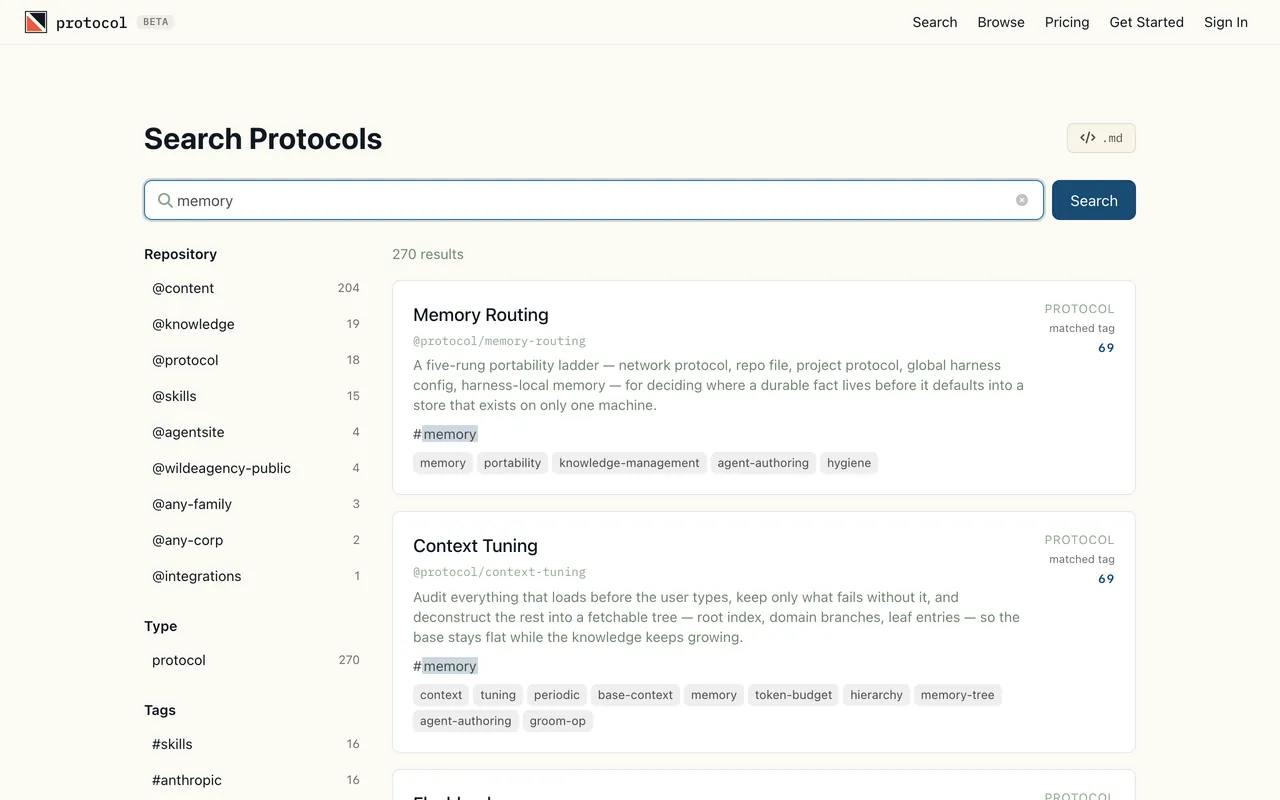The width and height of the screenshot is (1280, 800).
Task: Go to Pricing page
Action: point(1067,22)
